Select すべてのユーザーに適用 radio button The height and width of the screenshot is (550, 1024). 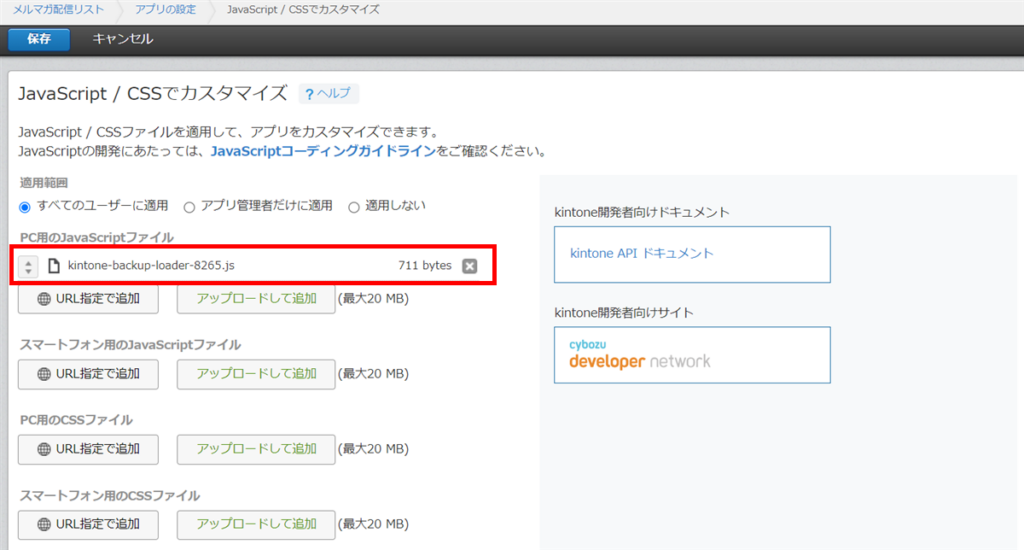25,207
